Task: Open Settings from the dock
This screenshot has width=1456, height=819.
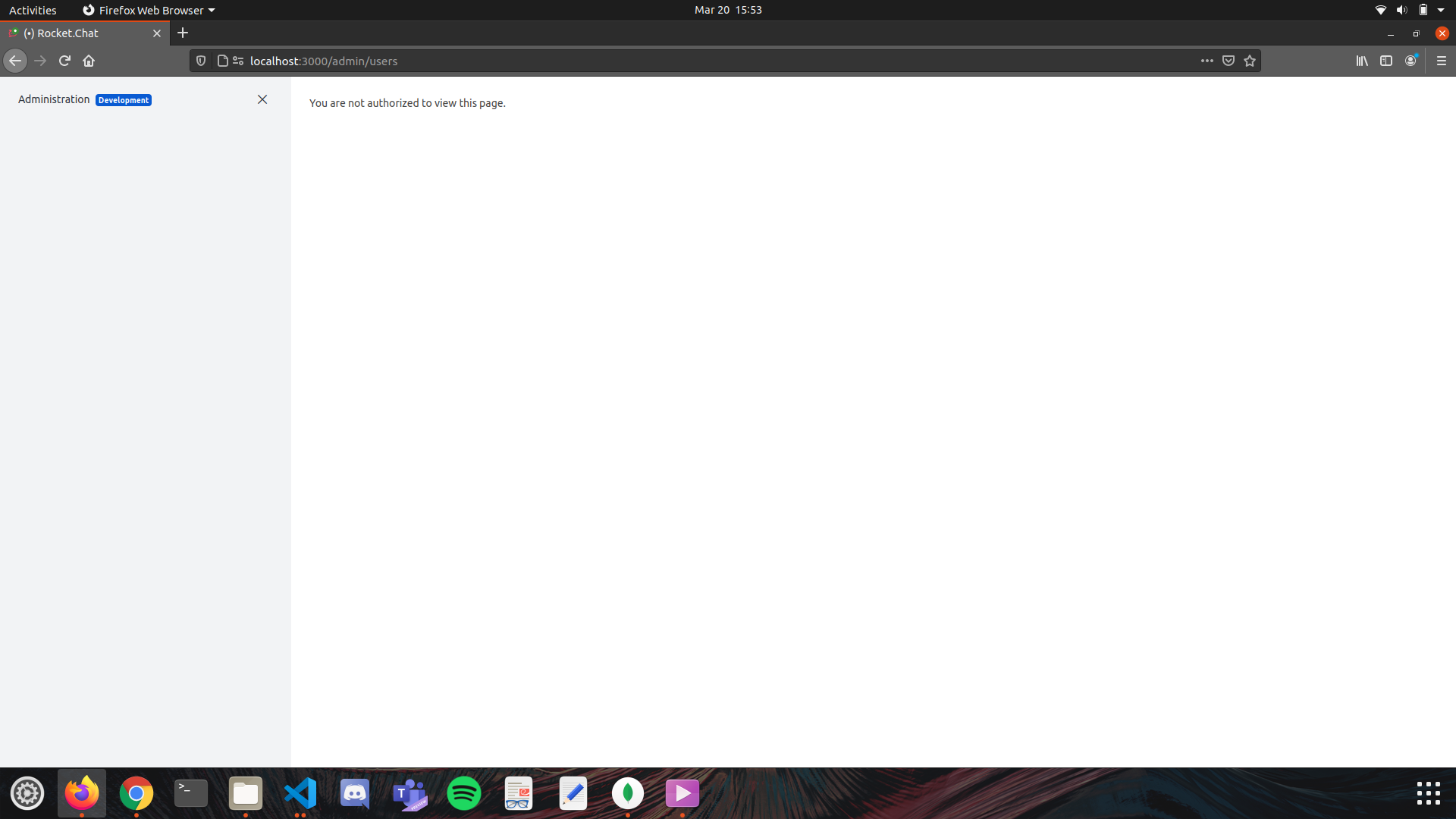Action: (x=27, y=793)
